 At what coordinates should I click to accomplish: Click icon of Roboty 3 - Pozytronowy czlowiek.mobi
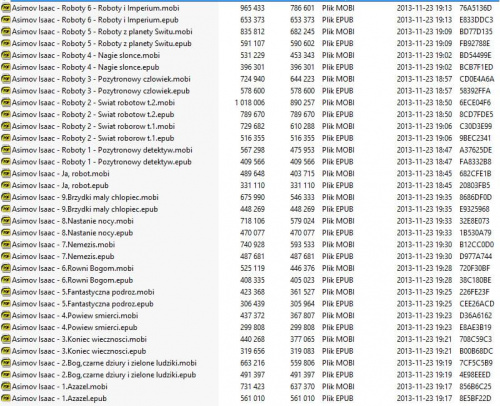tap(5, 79)
